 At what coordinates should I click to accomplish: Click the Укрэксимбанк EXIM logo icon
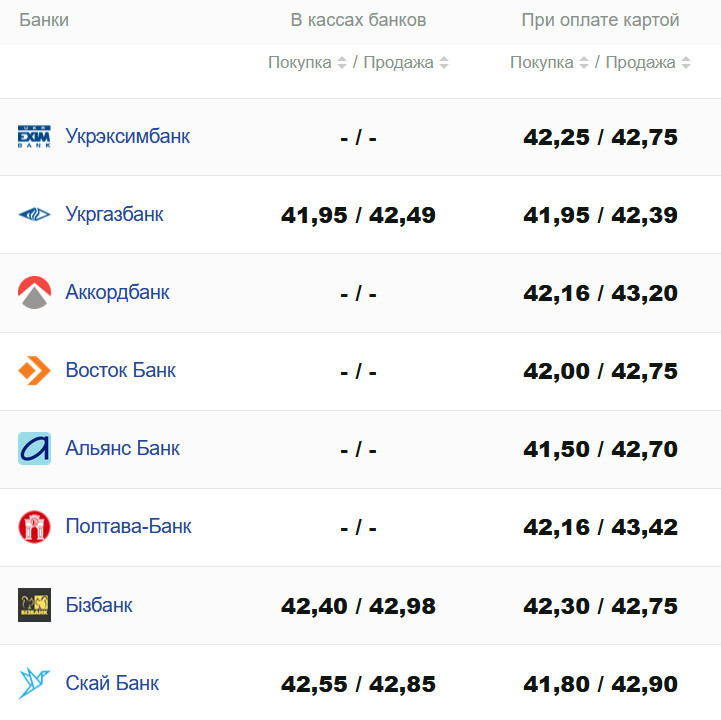point(34,136)
